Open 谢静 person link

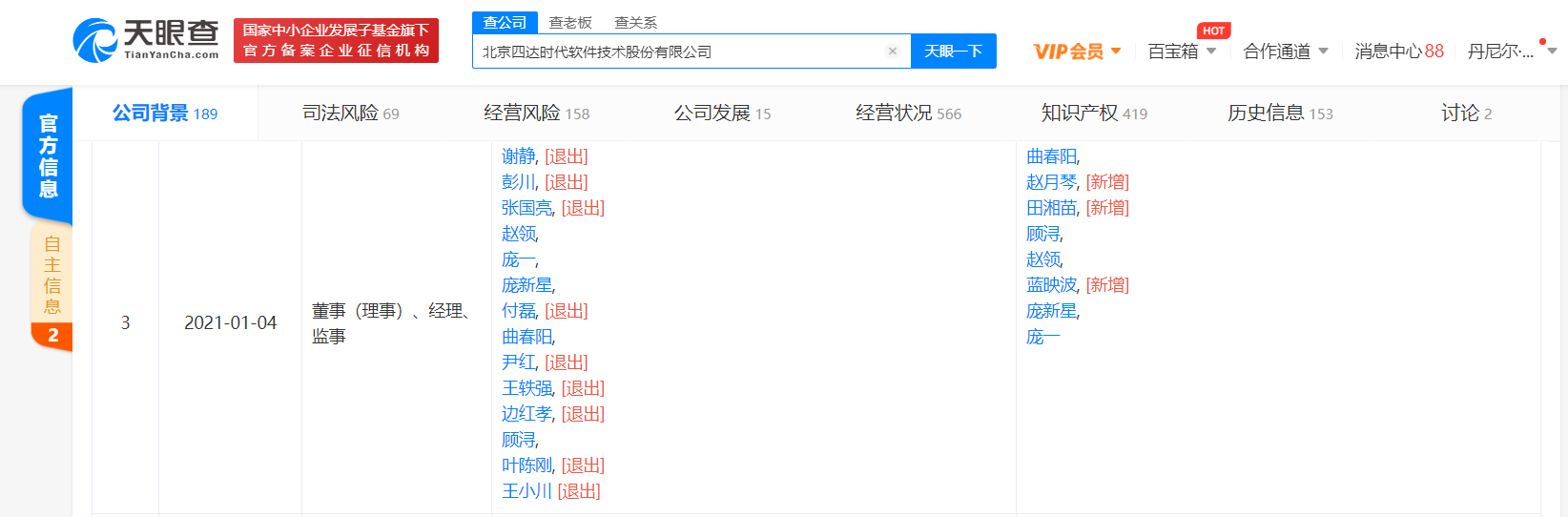pos(519,156)
